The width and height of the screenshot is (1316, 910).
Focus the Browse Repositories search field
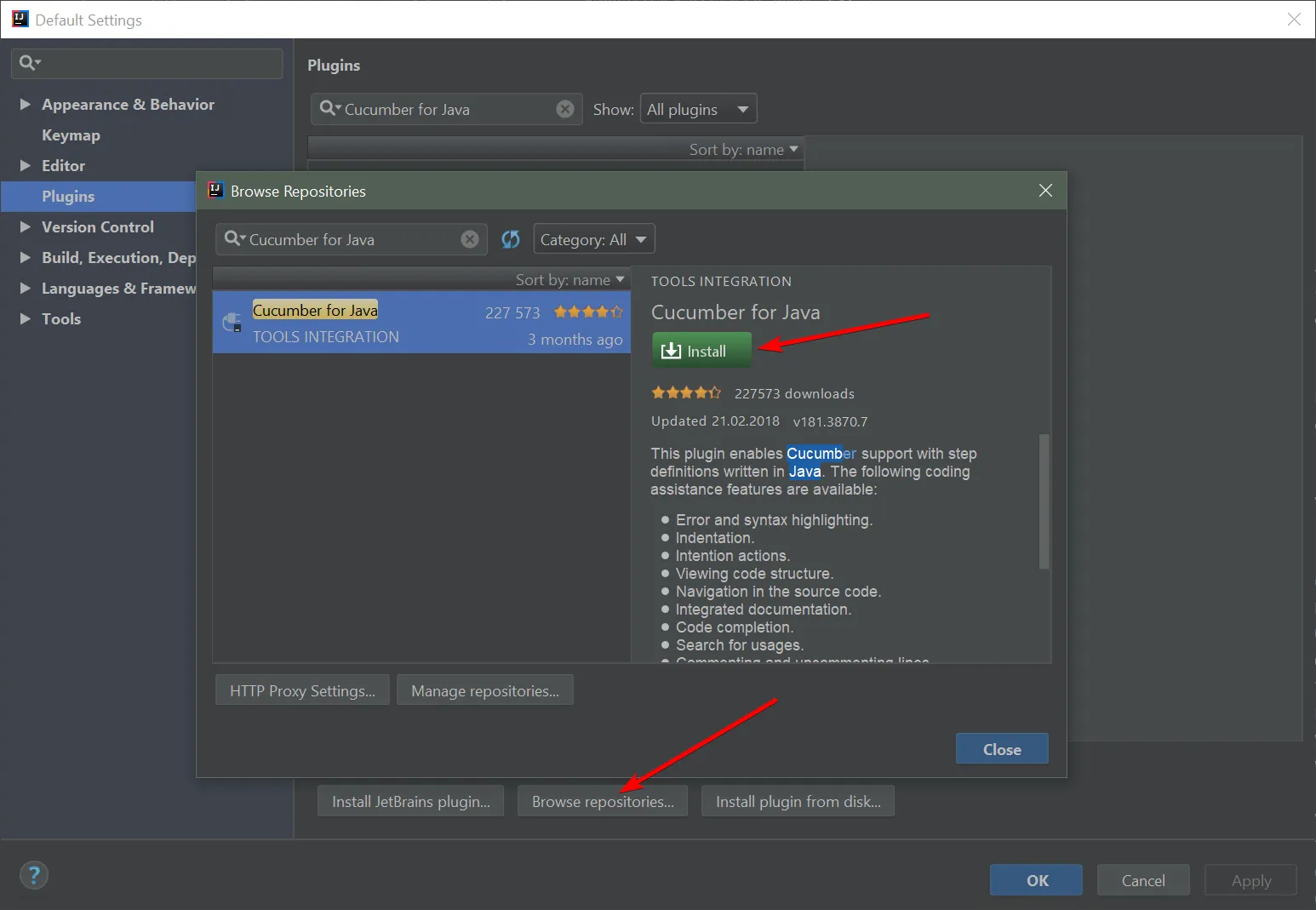pyautogui.click(x=352, y=240)
